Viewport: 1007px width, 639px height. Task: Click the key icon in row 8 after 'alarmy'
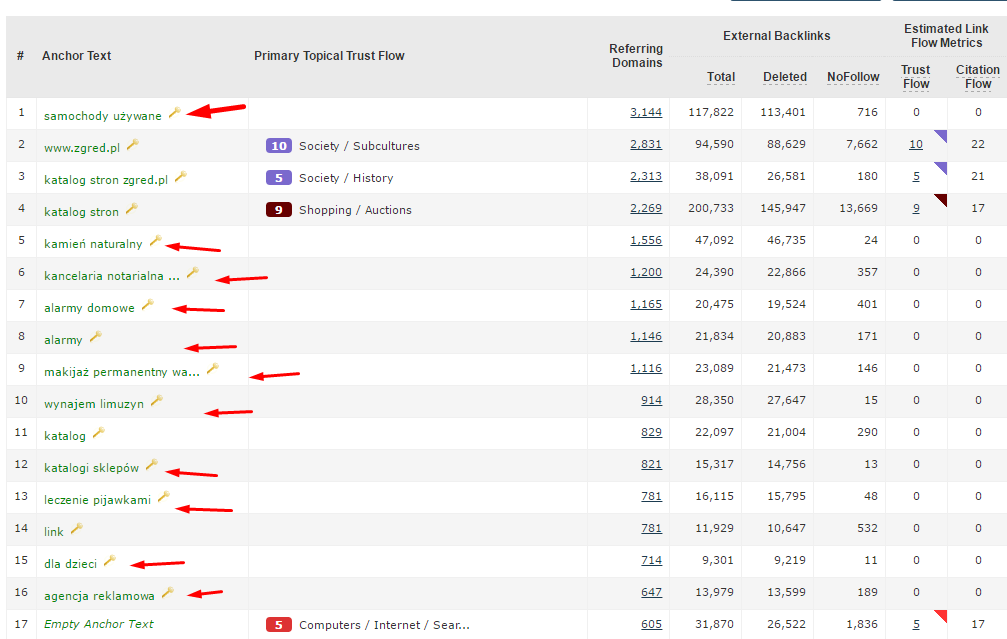click(x=96, y=337)
